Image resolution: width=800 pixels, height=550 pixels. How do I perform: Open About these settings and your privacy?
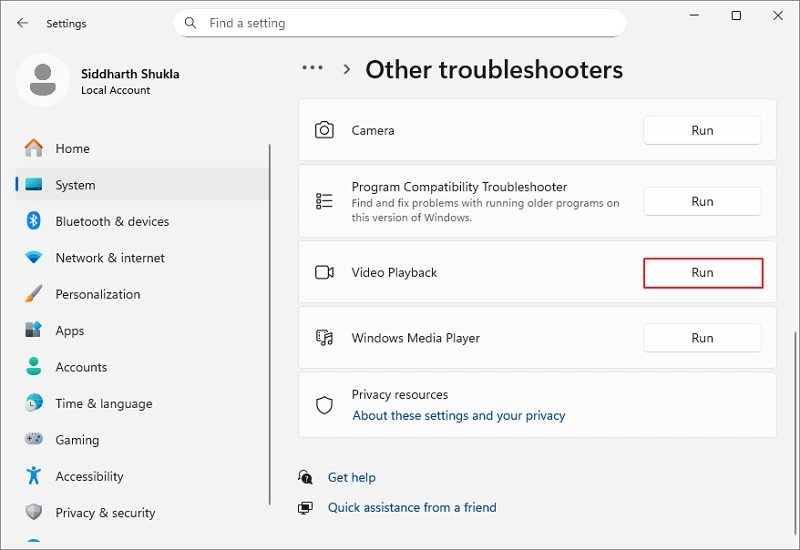459,415
